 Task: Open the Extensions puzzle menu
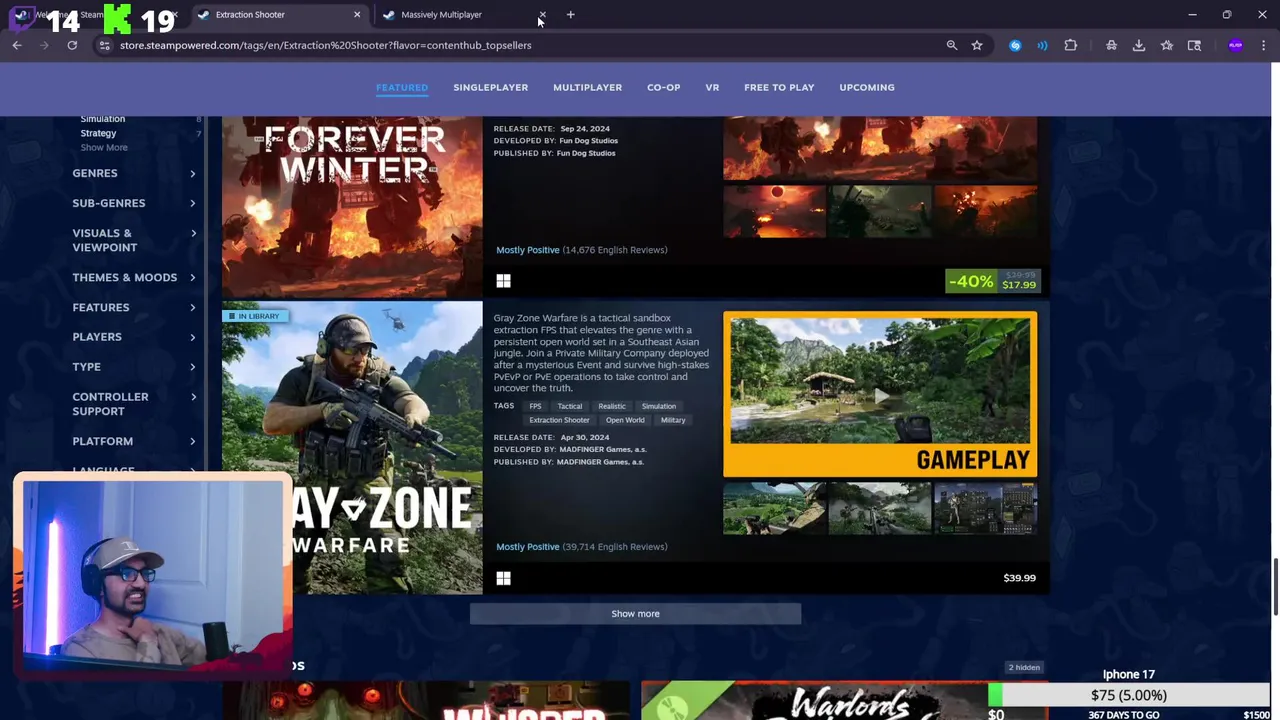point(1071,45)
